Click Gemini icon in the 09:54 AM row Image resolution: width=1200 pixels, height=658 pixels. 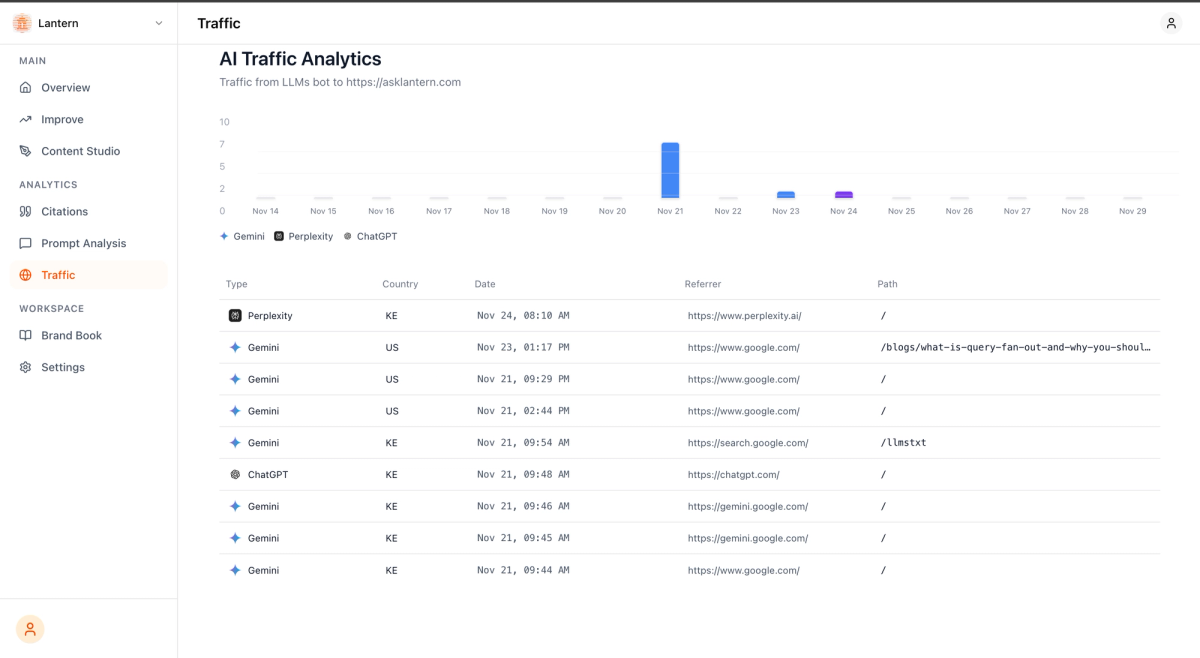235,443
